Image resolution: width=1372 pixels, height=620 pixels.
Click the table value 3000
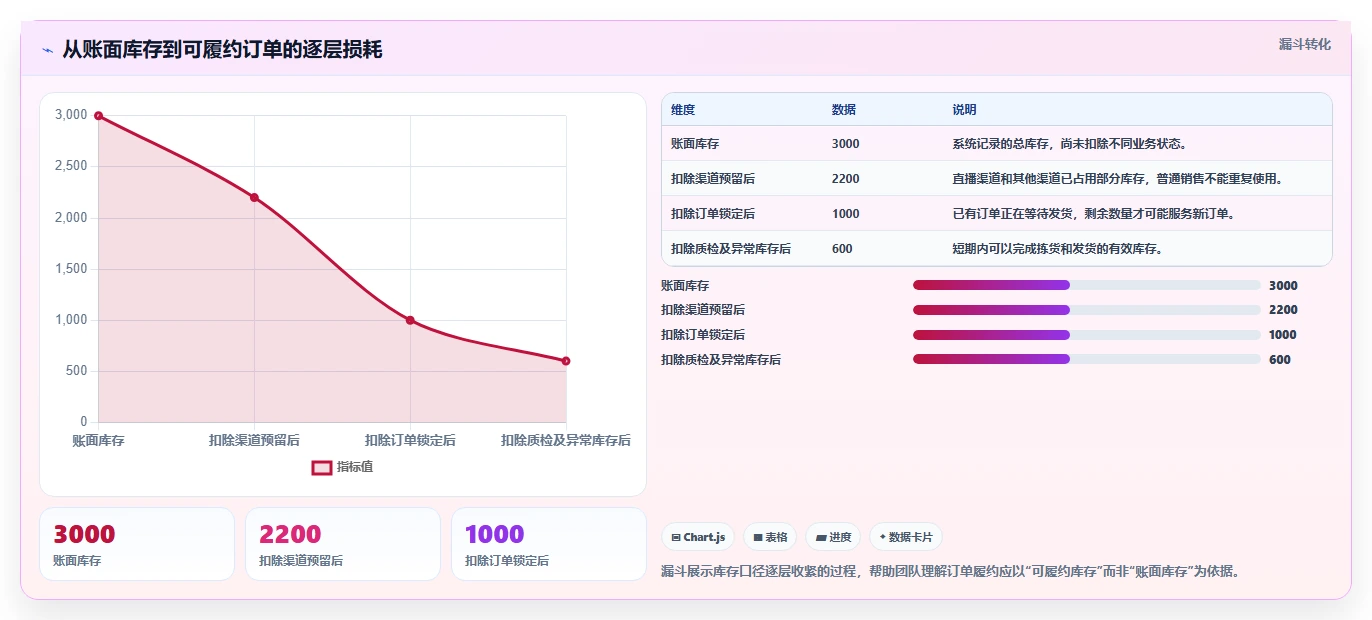click(x=846, y=144)
